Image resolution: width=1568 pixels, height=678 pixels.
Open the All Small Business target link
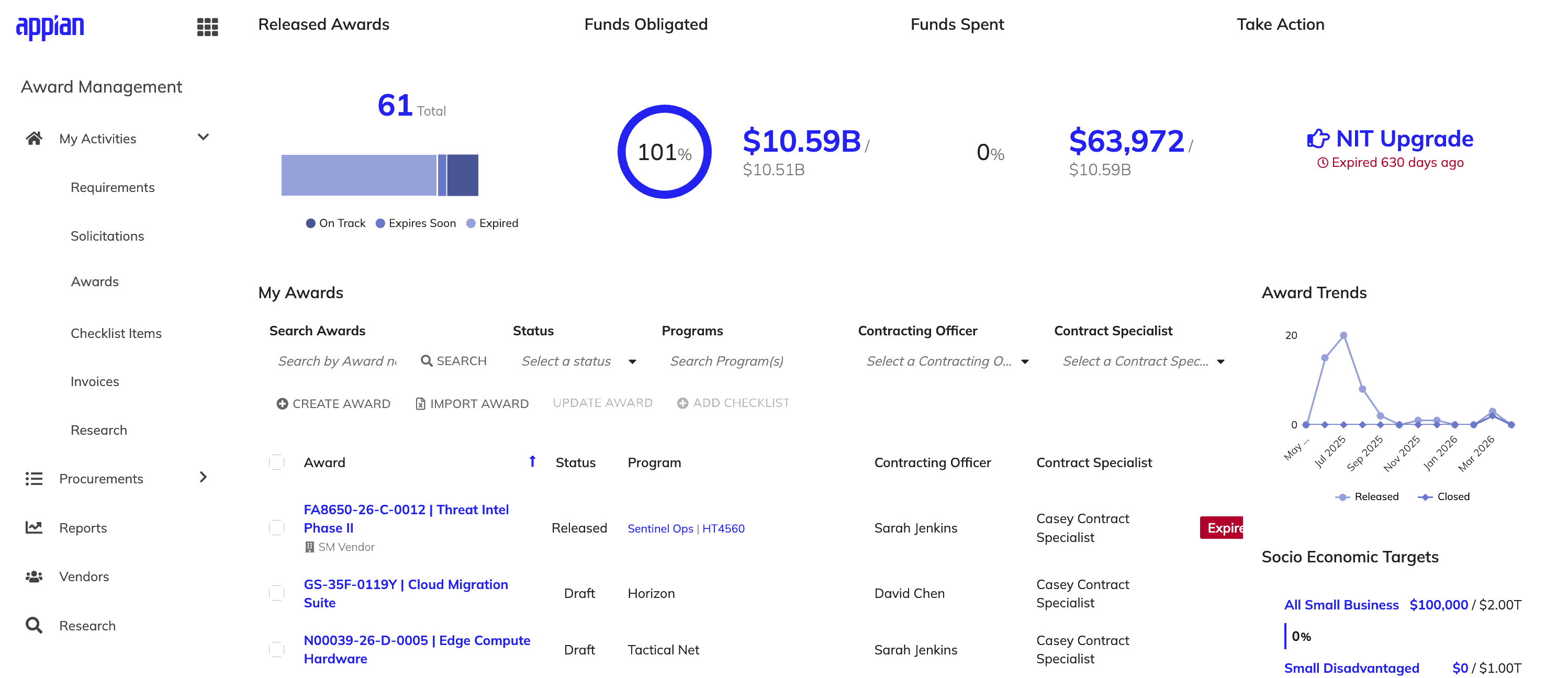1341,605
